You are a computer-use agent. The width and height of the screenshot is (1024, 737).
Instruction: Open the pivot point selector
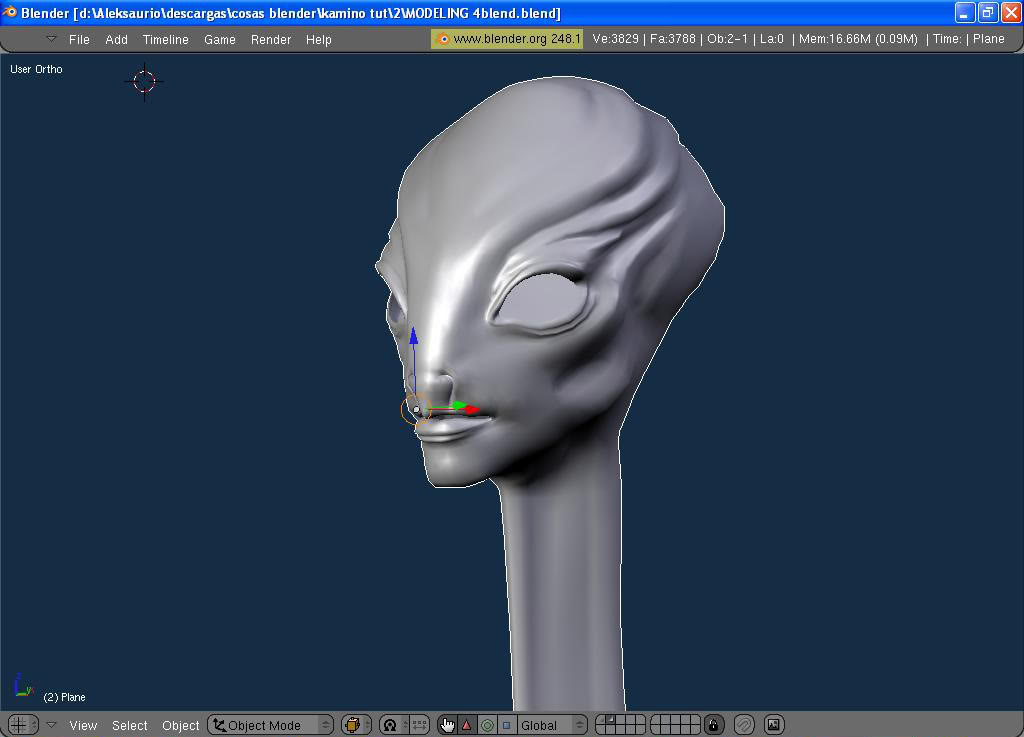[390, 725]
